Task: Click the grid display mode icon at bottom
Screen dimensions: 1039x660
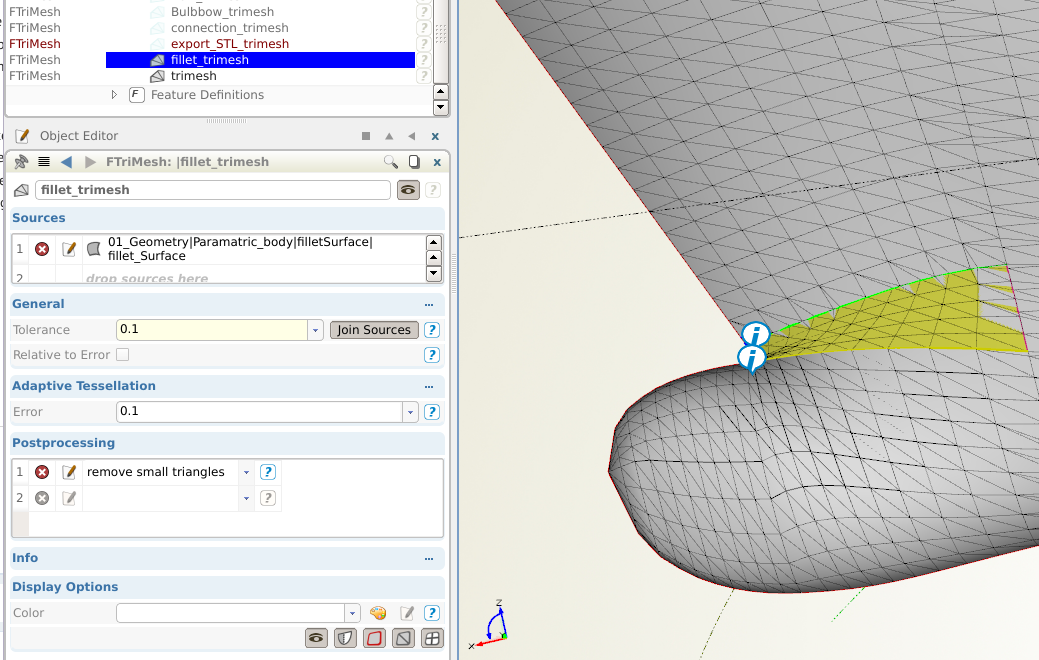Action: click(432, 637)
